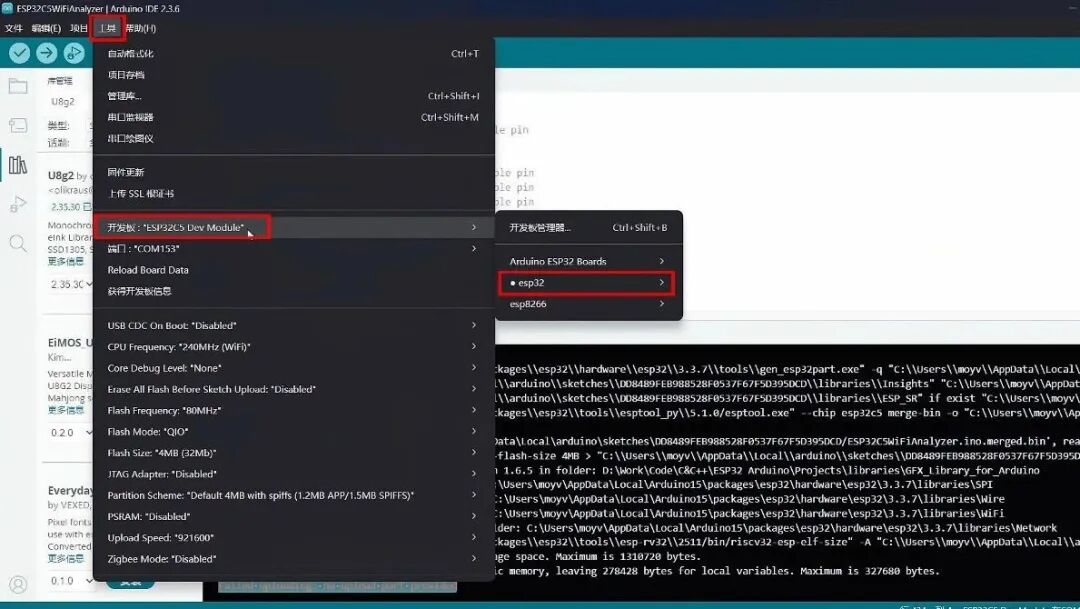
Task: Open Everyday library version 0.1.0 dropdown
Action: 71,581
